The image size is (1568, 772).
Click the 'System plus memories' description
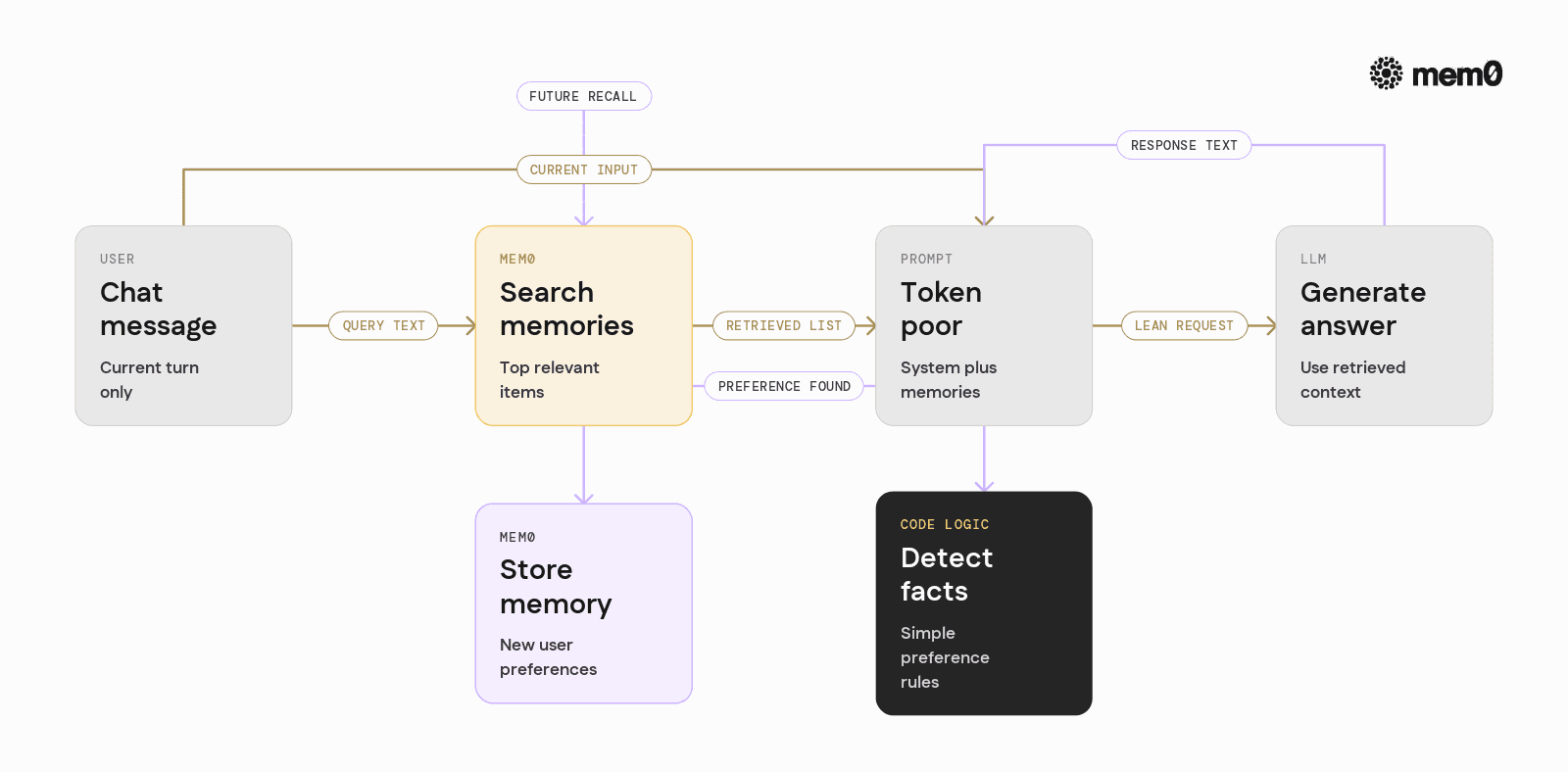click(x=949, y=379)
